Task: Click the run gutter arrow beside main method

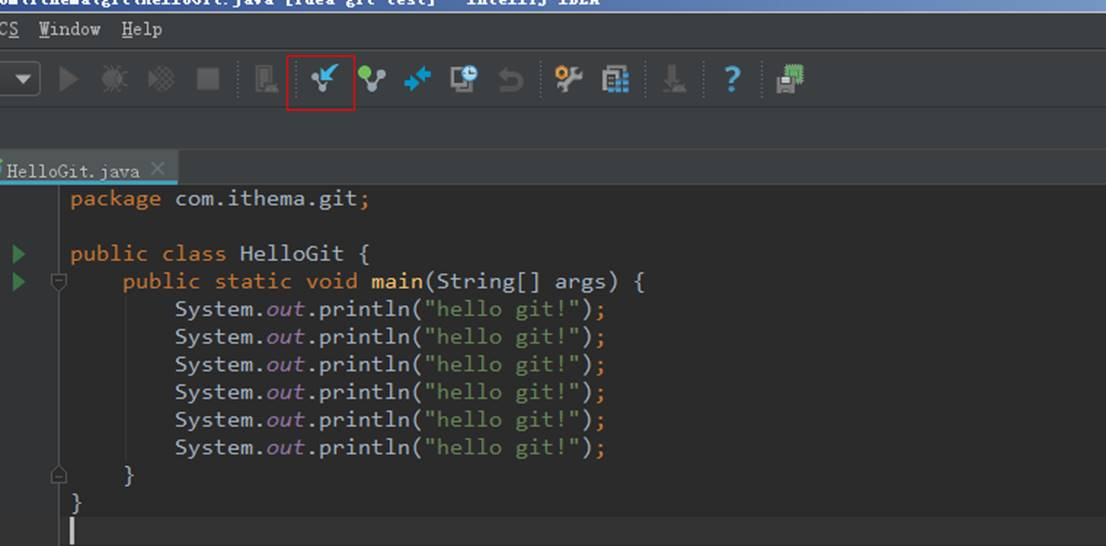Action: (x=18, y=282)
